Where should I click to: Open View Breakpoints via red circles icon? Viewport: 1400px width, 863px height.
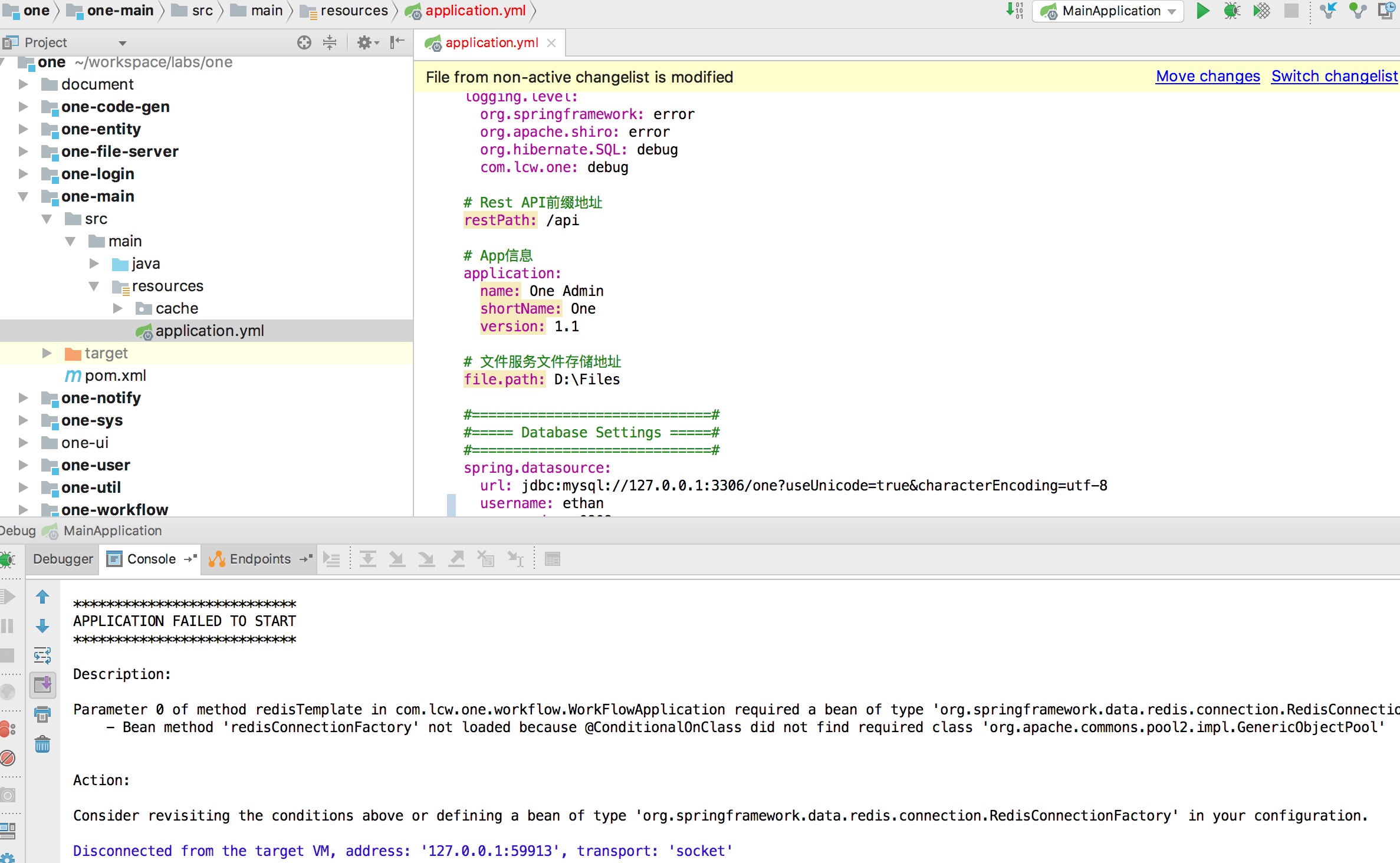click(8, 730)
